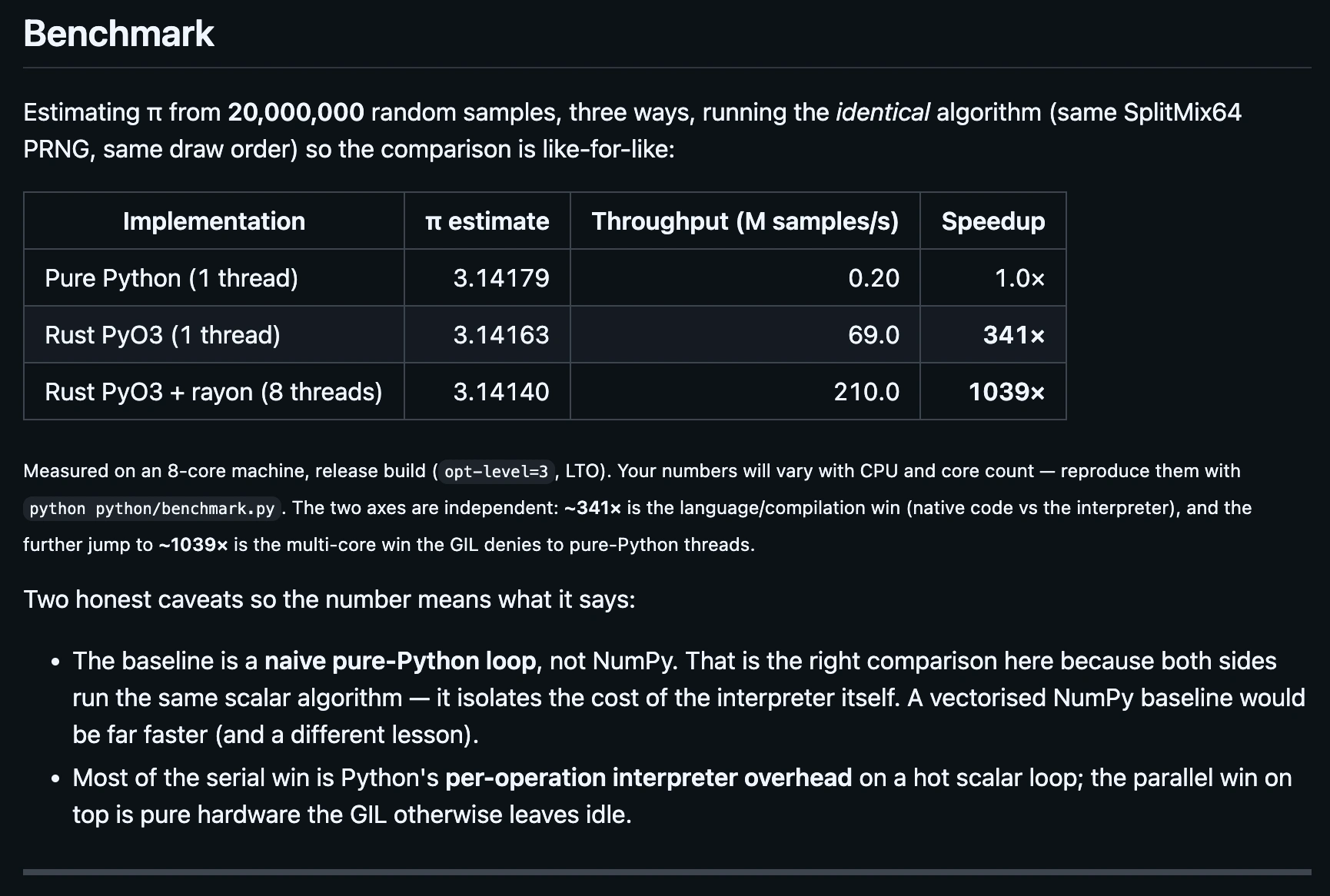Screen dimensions: 1330x896
Task: Click the bold 'naive pure-Python loop' text
Action: click(x=401, y=661)
